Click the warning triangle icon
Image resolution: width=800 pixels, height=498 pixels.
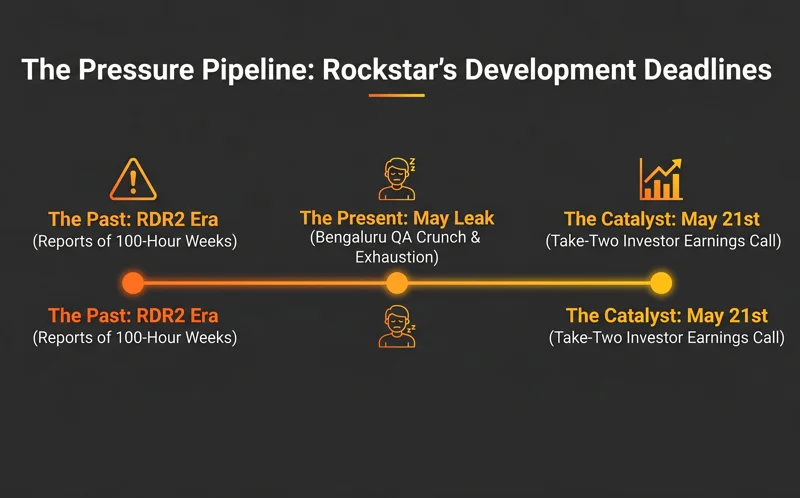(x=133, y=179)
